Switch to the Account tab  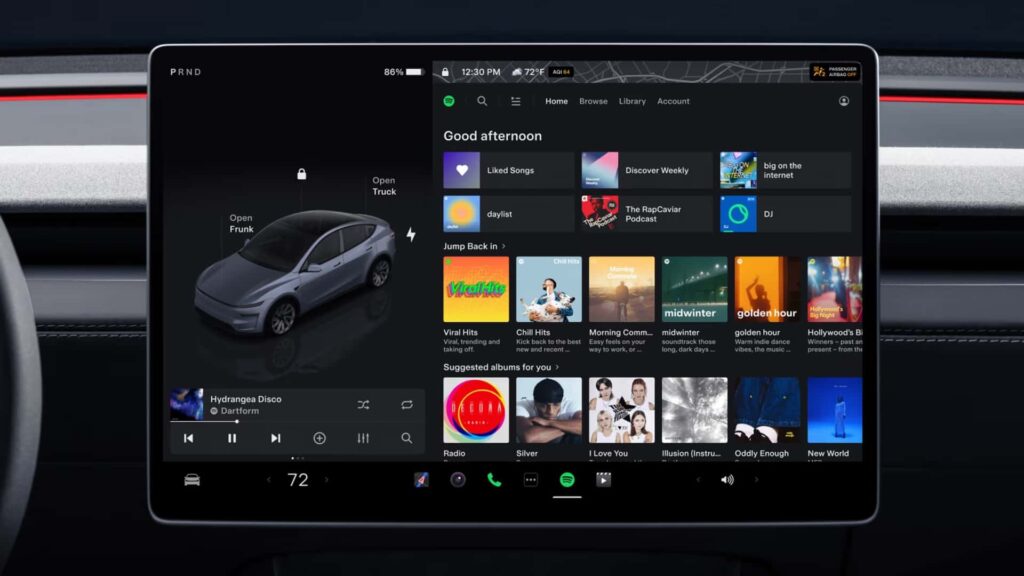tap(673, 101)
